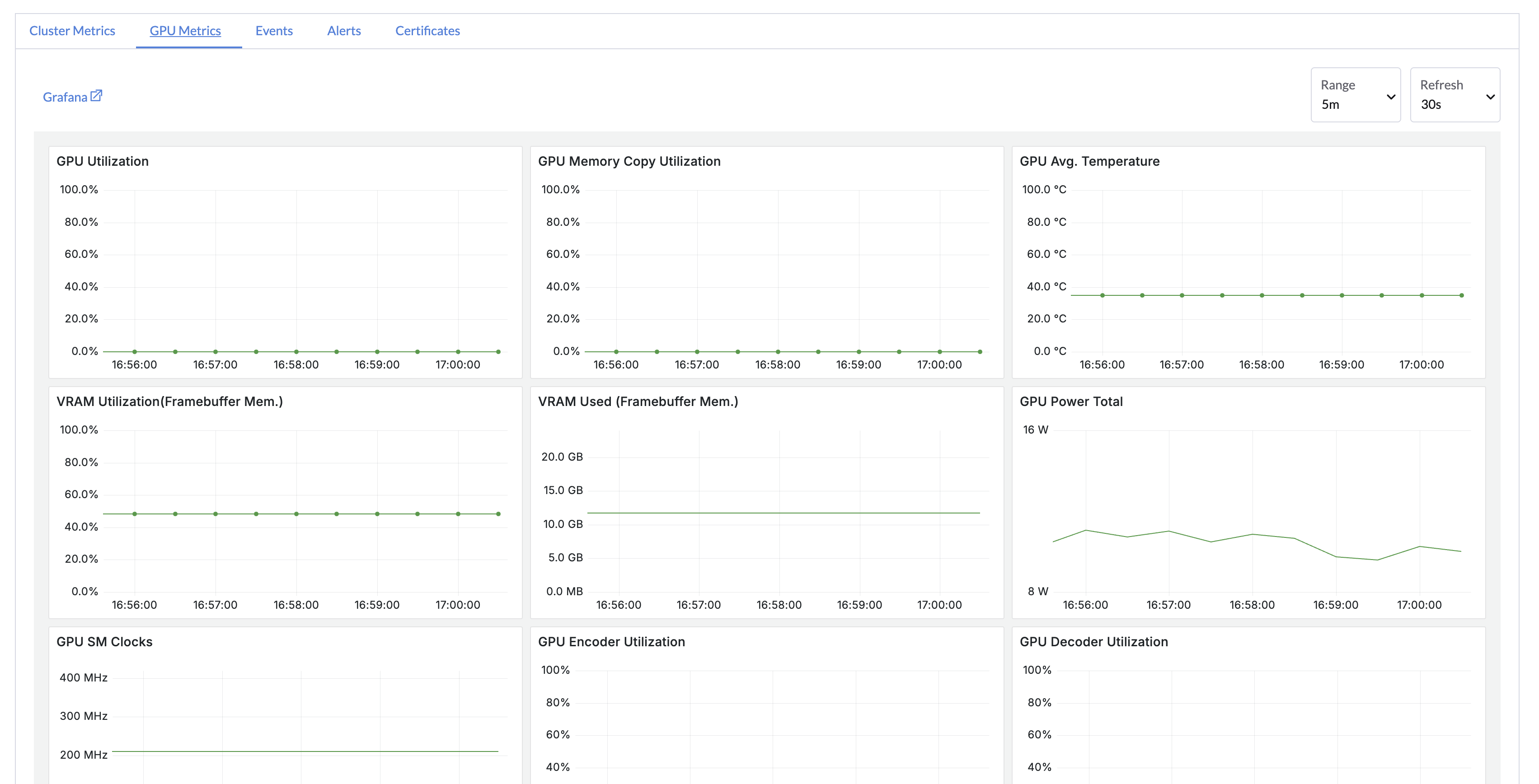Click the last data point in GPU Utilization chart
The height and width of the screenshot is (784, 1539).
tap(498, 352)
